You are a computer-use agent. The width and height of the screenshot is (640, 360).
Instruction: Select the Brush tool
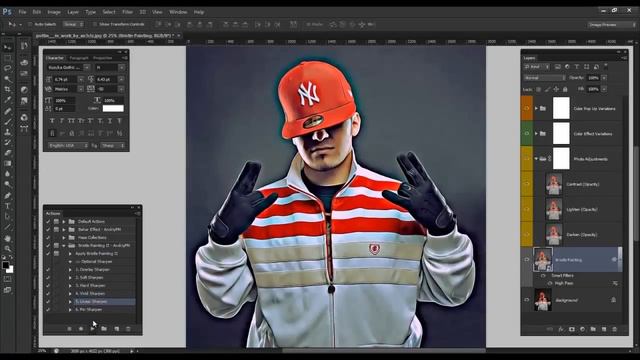7,122
